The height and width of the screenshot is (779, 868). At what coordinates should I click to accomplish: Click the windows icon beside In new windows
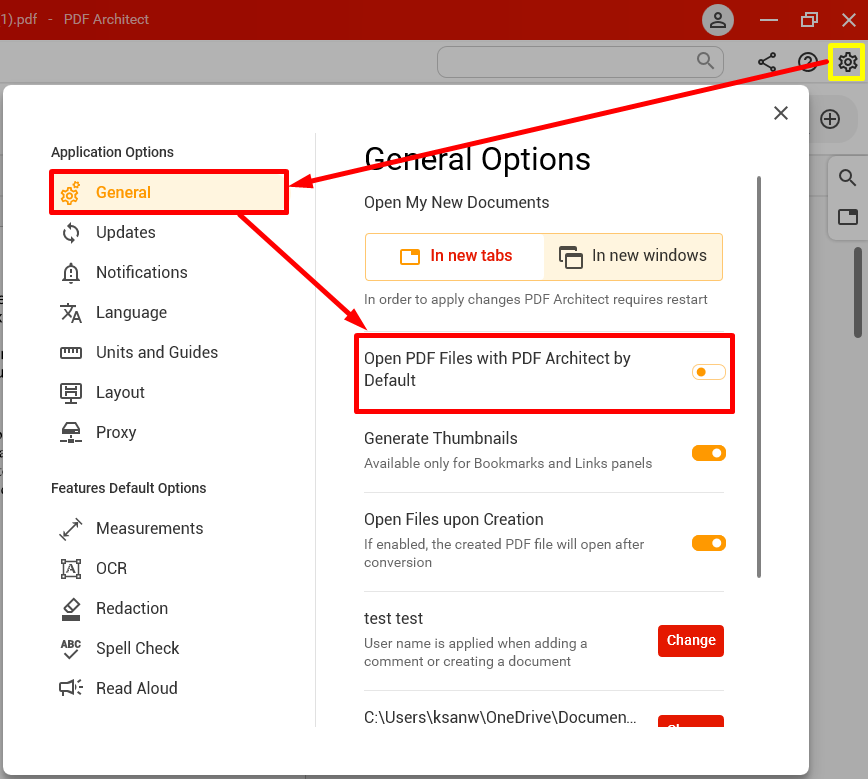pos(570,257)
